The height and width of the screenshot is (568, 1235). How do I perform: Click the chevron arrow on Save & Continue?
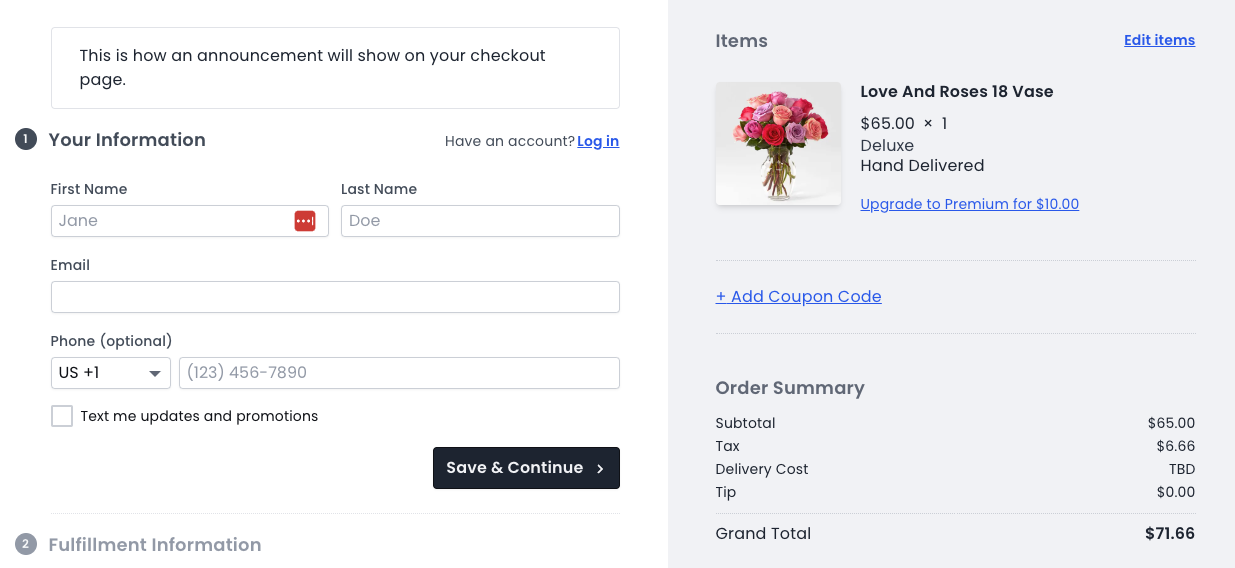(x=600, y=469)
